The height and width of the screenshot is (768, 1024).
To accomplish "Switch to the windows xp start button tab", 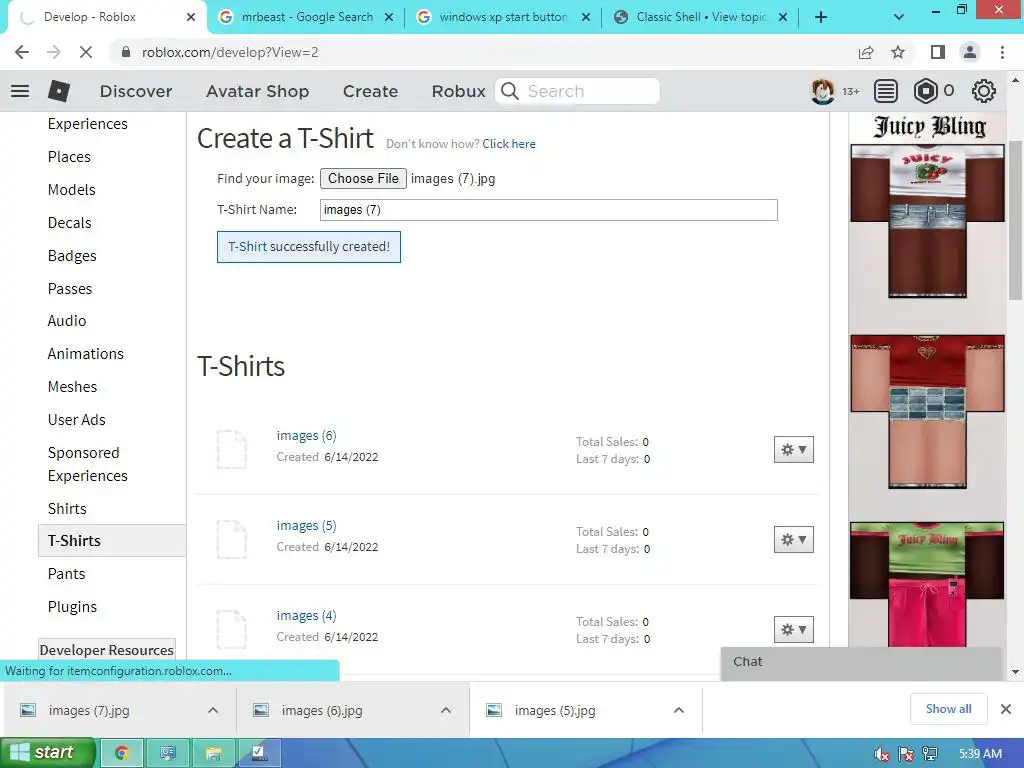I will (503, 17).
